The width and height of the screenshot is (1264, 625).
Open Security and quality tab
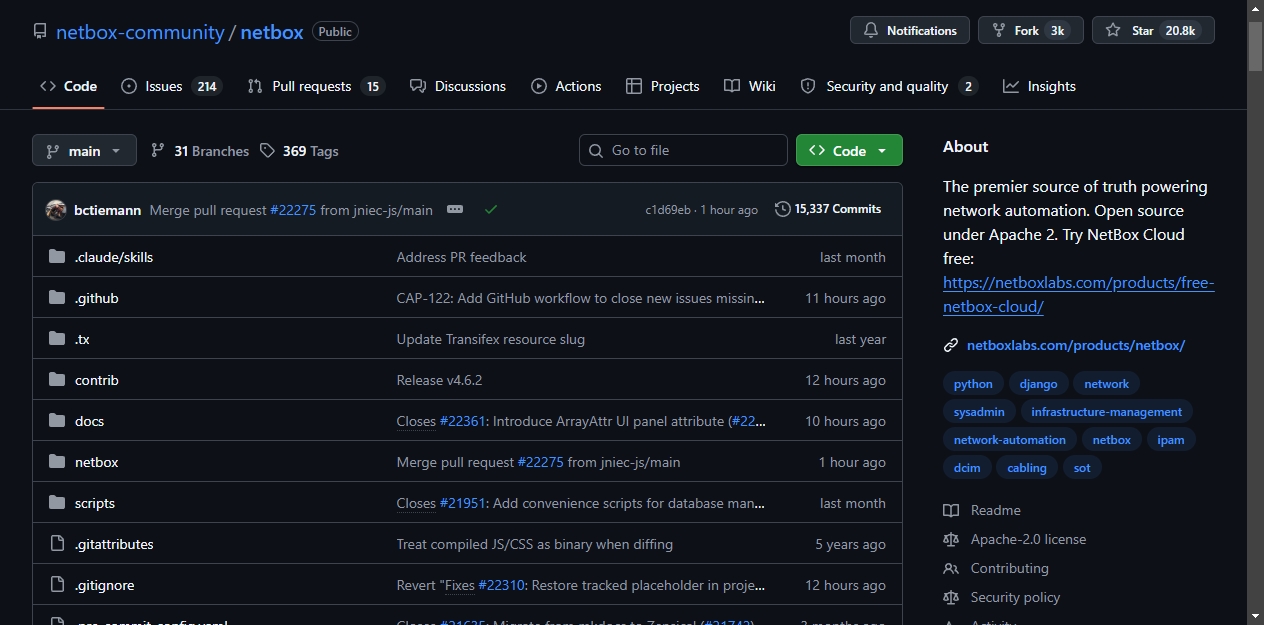888,86
